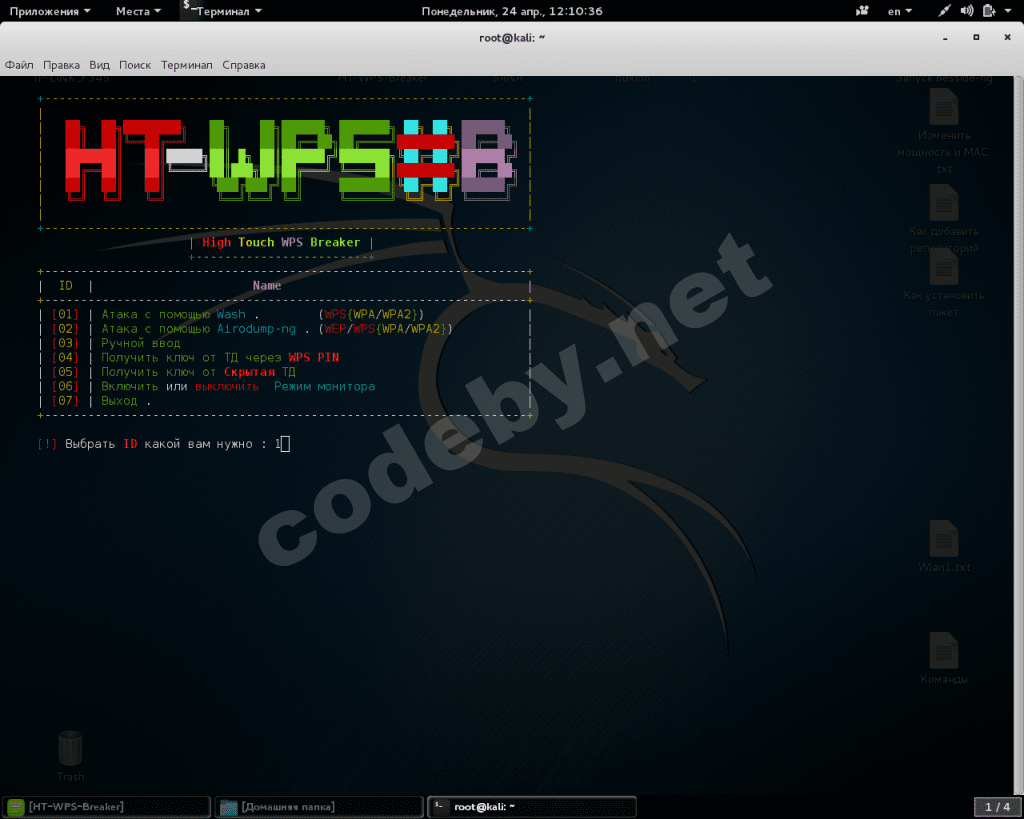
Task: Open the Терминал app menu in top panel
Action: [222, 11]
